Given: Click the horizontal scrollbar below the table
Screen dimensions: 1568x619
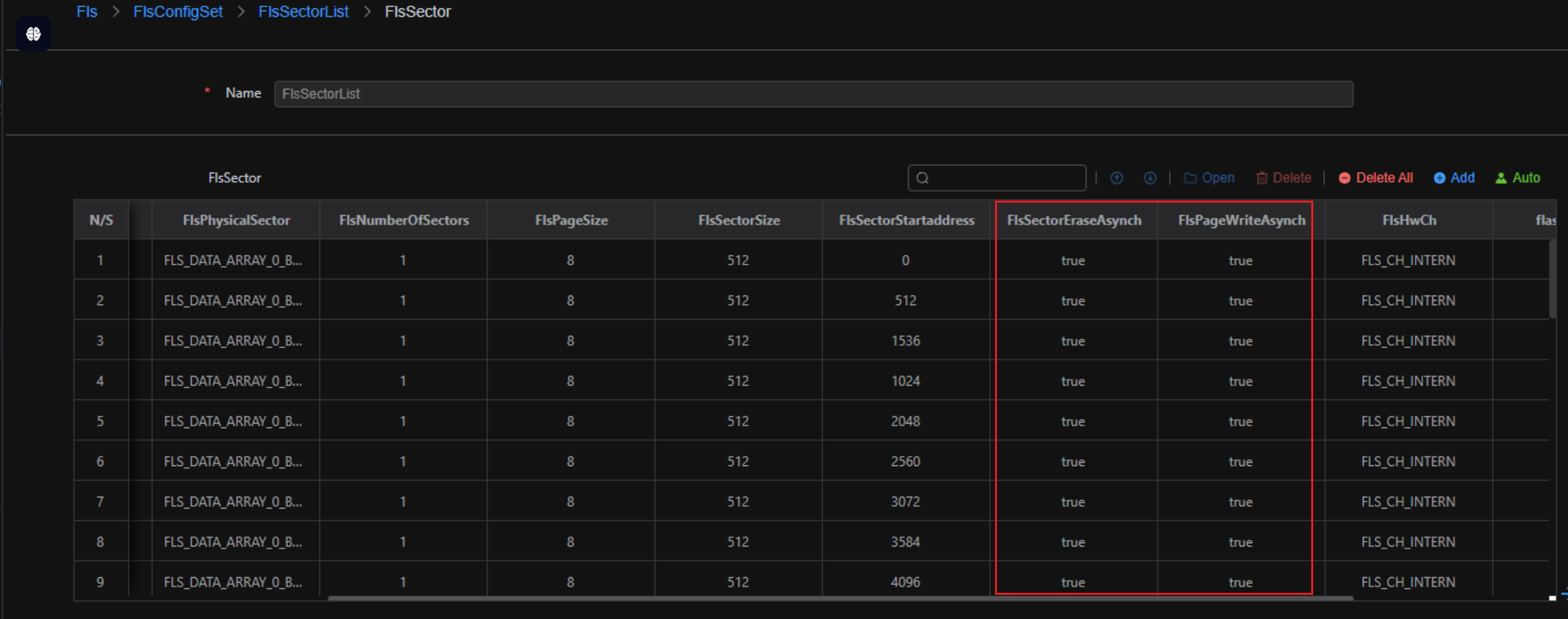Looking at the screenshot, I should click(x=840, y=597).
